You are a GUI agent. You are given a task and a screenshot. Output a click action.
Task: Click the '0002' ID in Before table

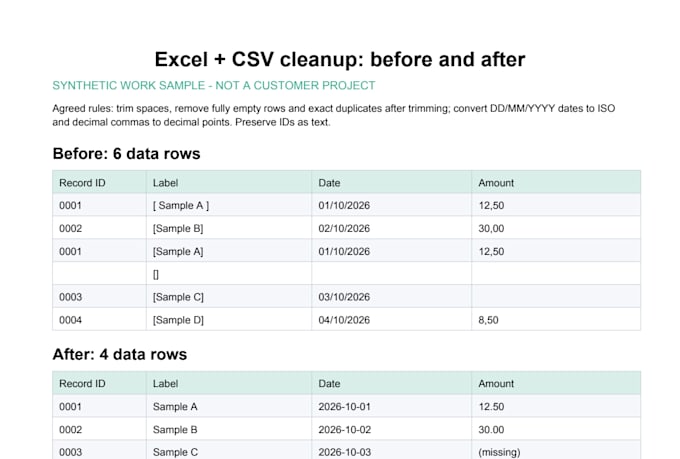tap(99, 228)
